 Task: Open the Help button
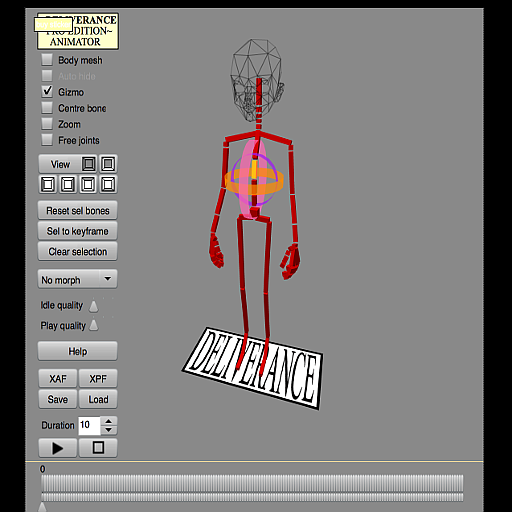(x=78, y=351)
